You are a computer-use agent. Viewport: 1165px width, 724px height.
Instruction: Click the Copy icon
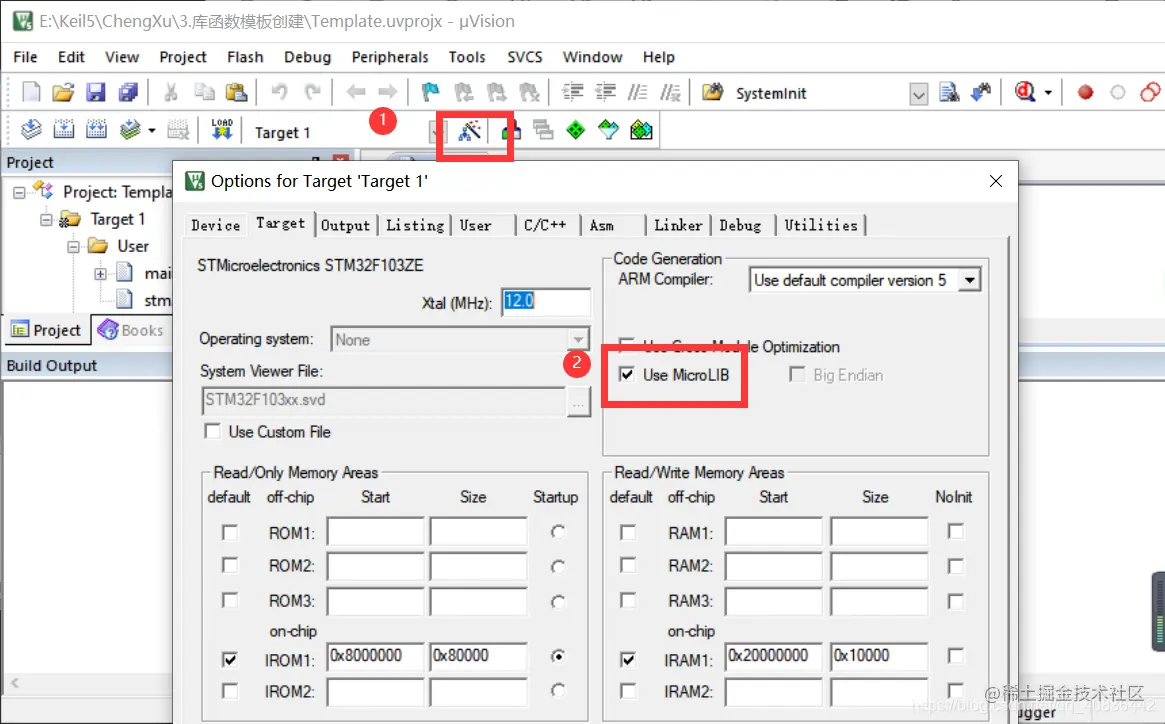(204, 92)
